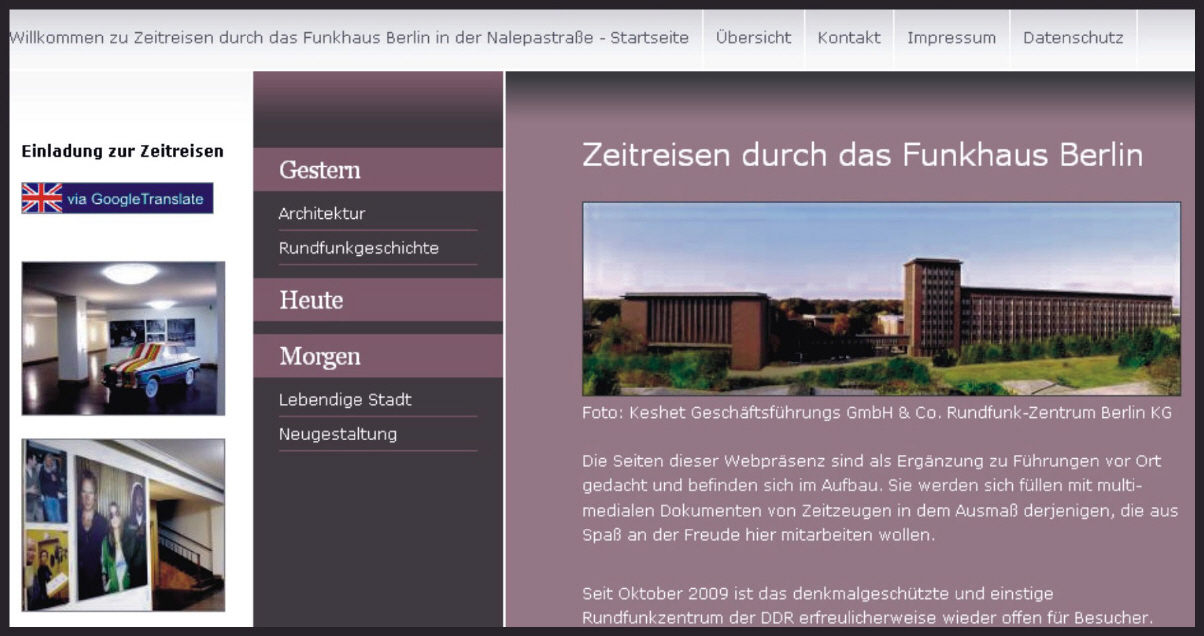Expand the Heute section
The width and height of the screenshot is (1204, 636).
[311, 300]
